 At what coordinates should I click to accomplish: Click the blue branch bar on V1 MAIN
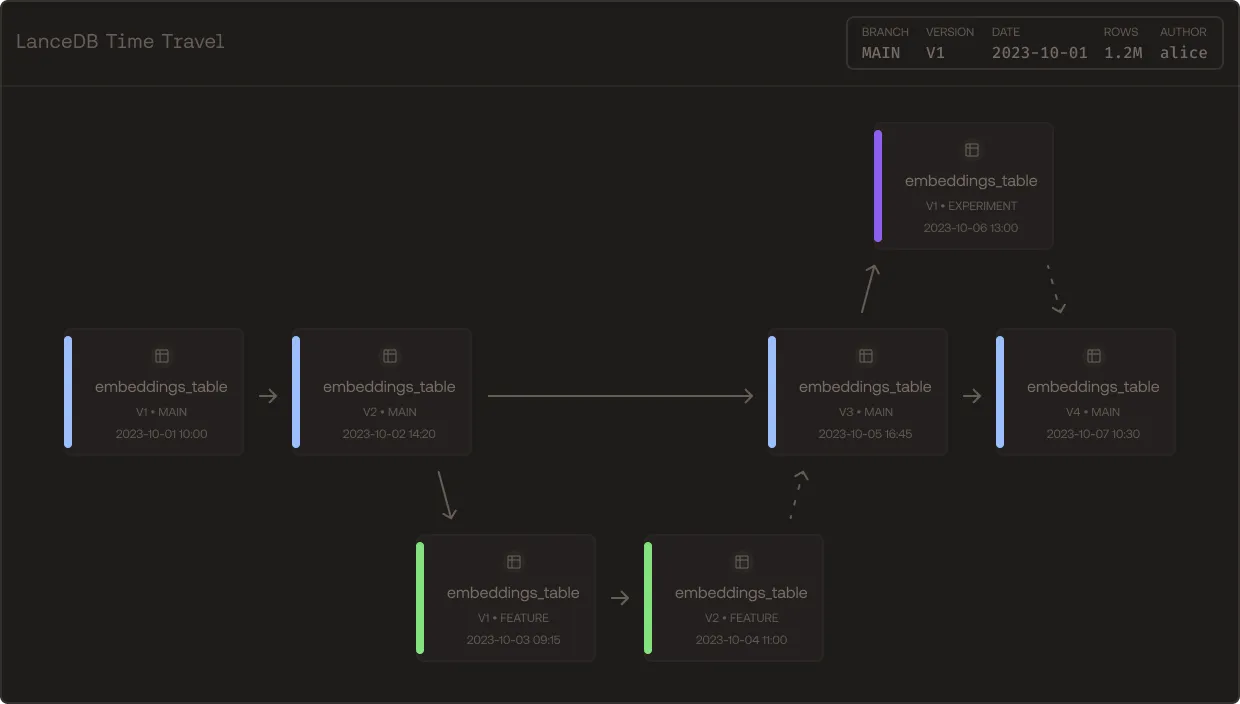pos(68,392)
